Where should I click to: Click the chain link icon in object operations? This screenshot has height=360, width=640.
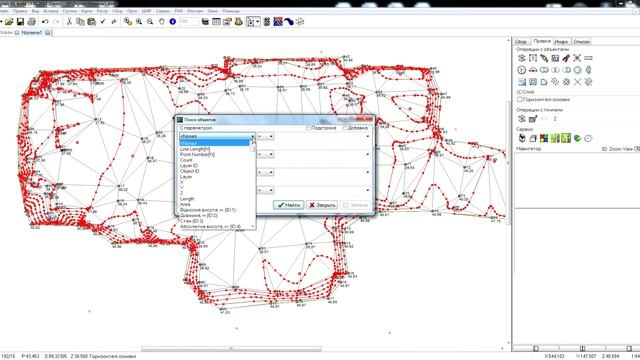(588, 70)
